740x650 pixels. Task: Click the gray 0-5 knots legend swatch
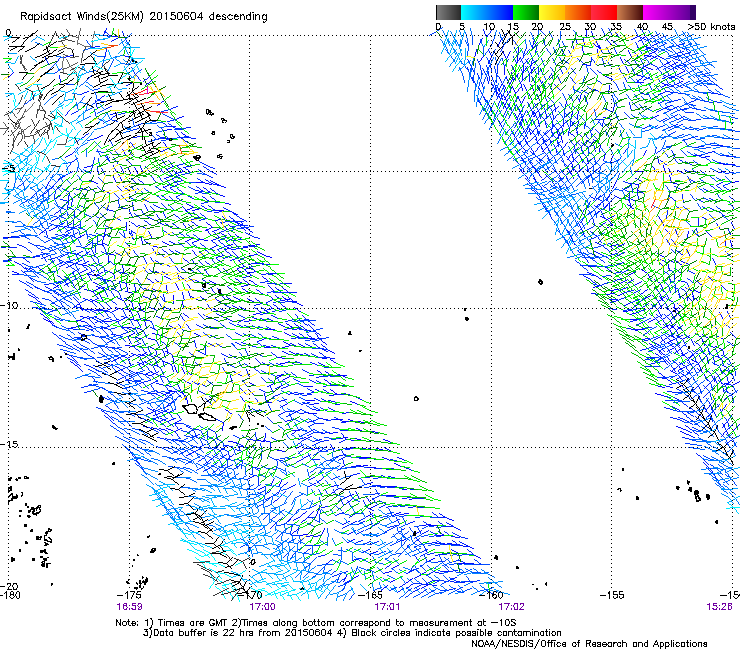click(448, 12)
